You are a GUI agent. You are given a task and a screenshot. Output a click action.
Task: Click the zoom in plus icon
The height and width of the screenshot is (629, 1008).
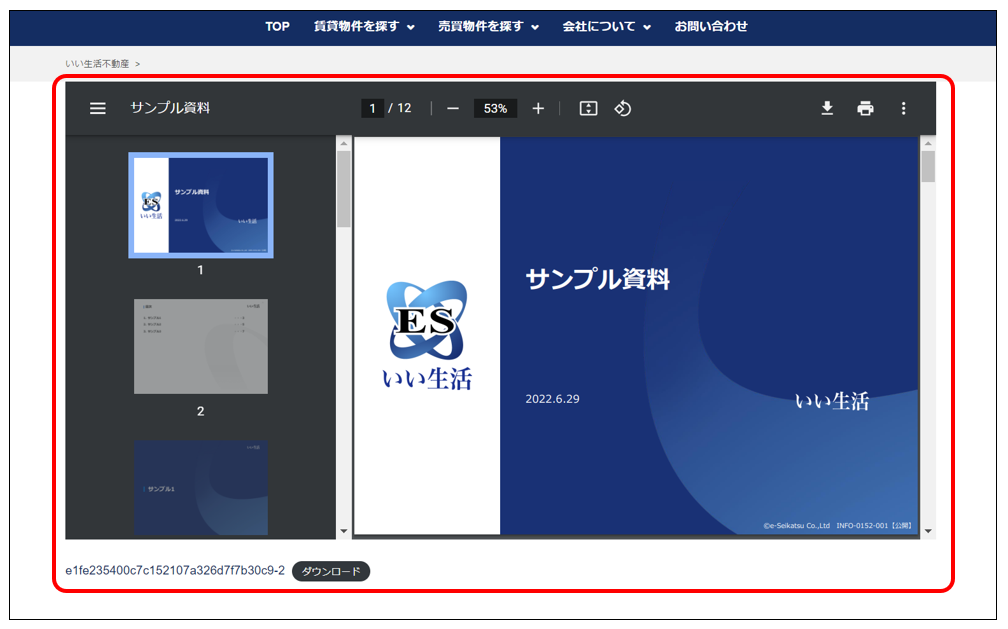[538, 108]
